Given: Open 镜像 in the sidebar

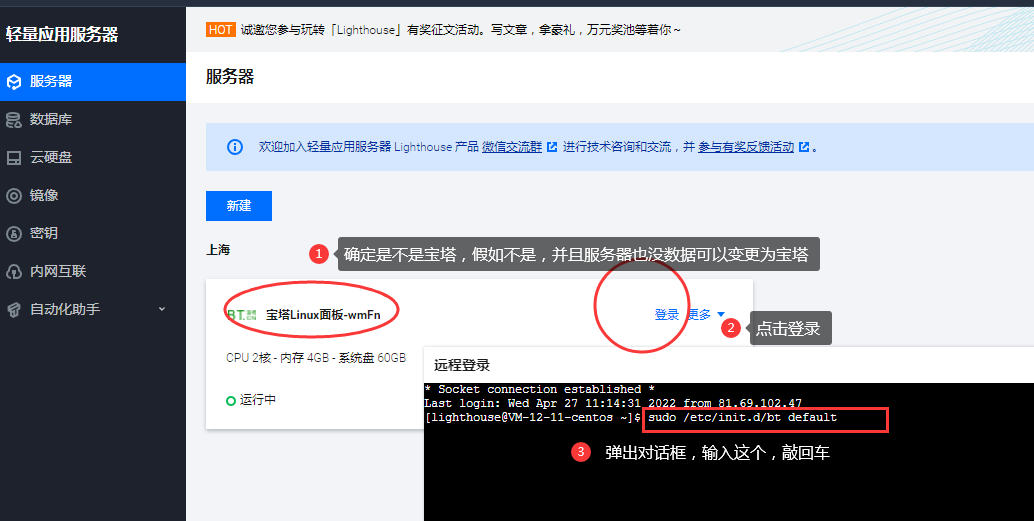Looking at the screenshot, I should (92, 195).
